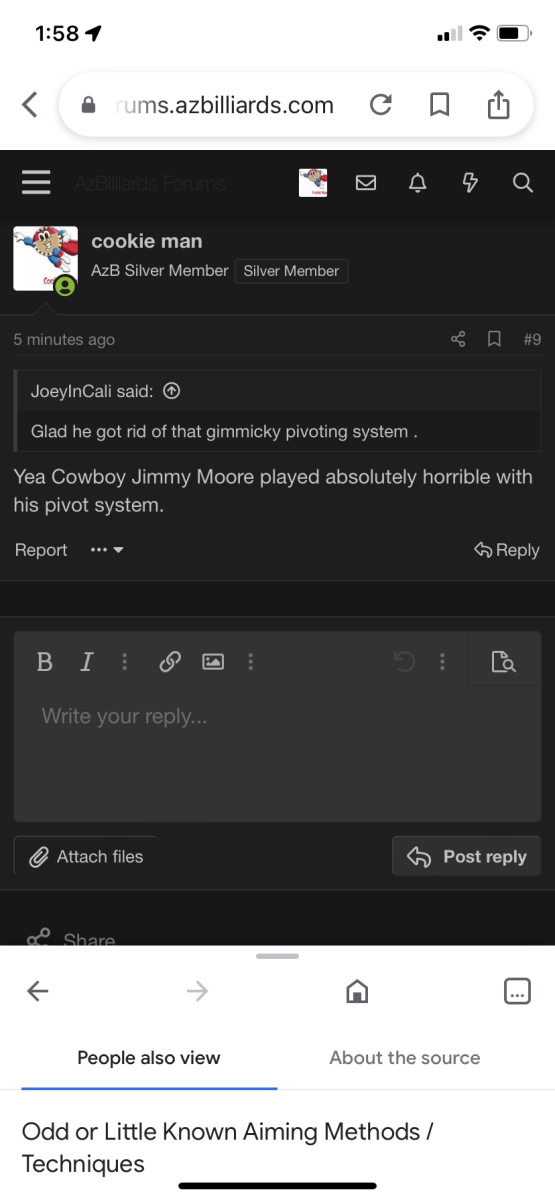The height and width of the screenshot is (1200, 555).
Task: Open the inbox envelope icon
Action: tap(366, 183)
